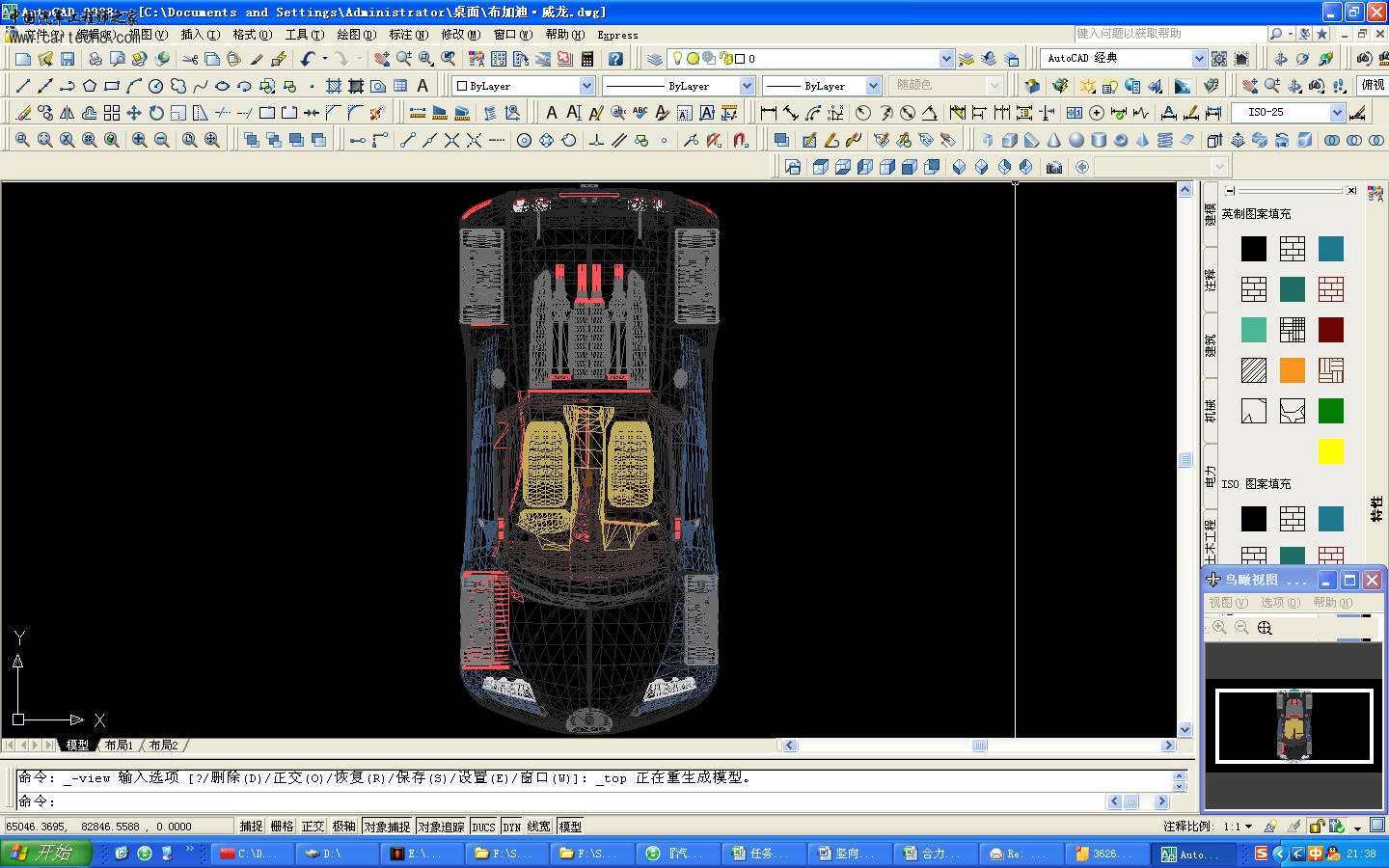Toggle 极轴 polar tracking in status bar
The width and height of the screenshot is (1389, 868).
[343, 827]
